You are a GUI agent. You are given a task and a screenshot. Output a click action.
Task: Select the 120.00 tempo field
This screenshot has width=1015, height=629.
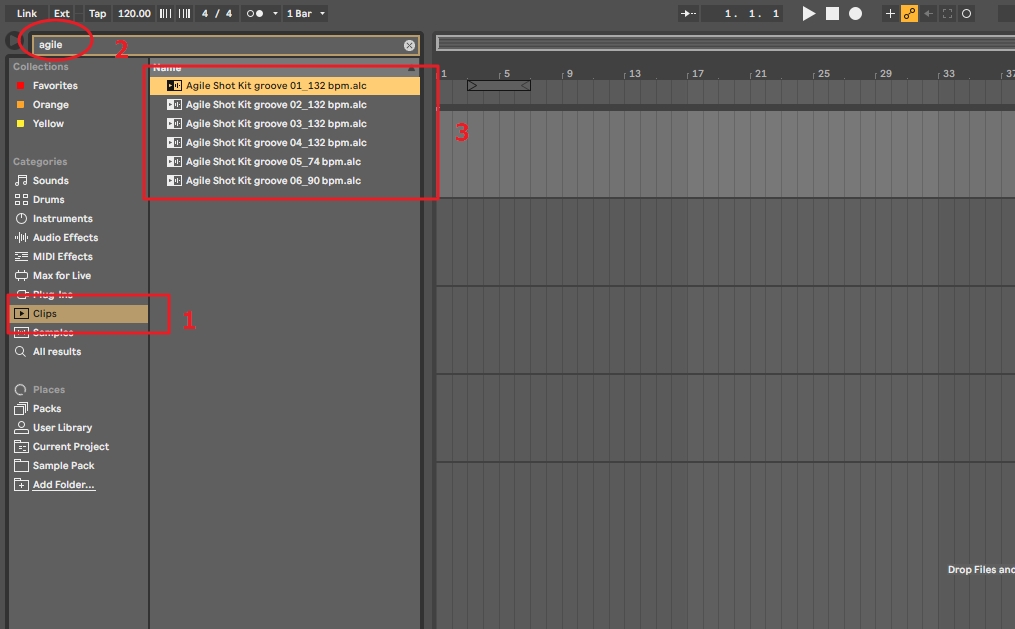(134, 13)
